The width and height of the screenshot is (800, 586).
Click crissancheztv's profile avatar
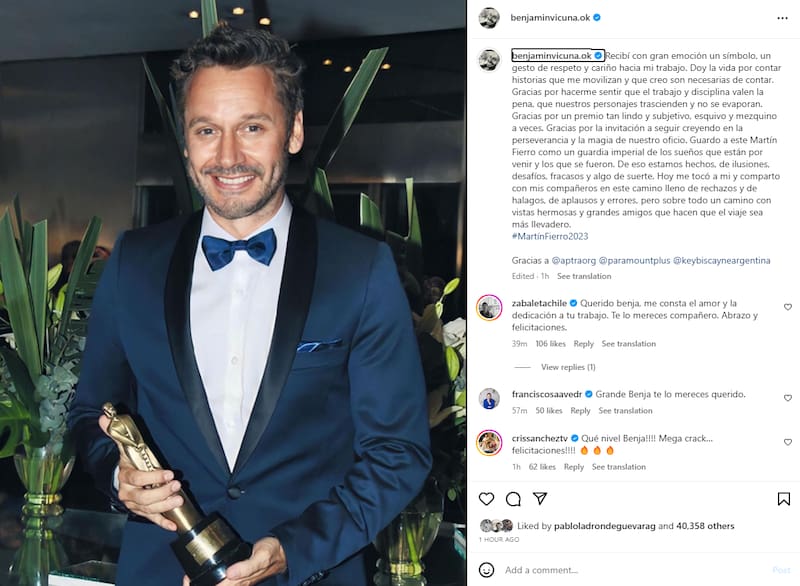(489, 442)
